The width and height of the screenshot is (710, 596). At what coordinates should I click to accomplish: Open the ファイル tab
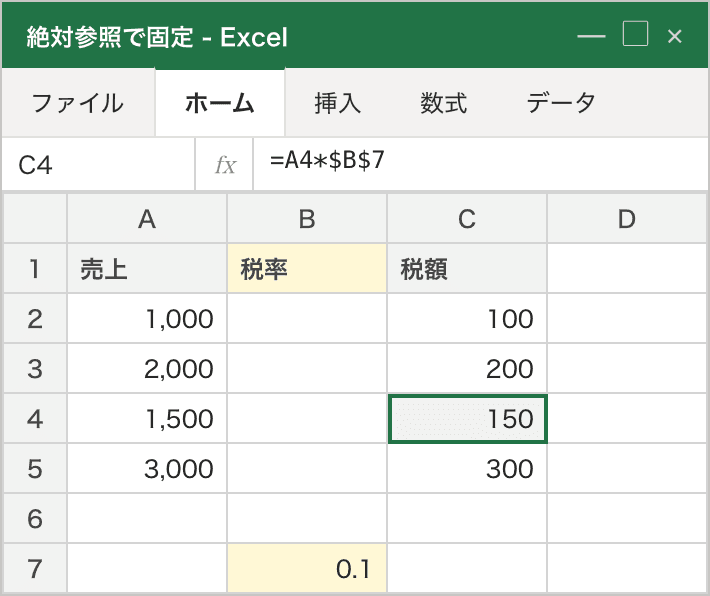[78, 103]
